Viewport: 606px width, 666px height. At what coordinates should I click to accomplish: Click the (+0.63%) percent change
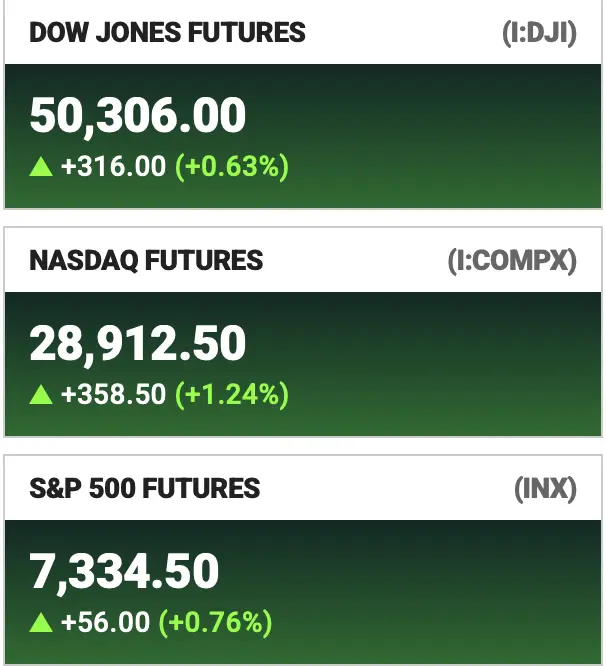pyautogui.click(x=232, y=166)
